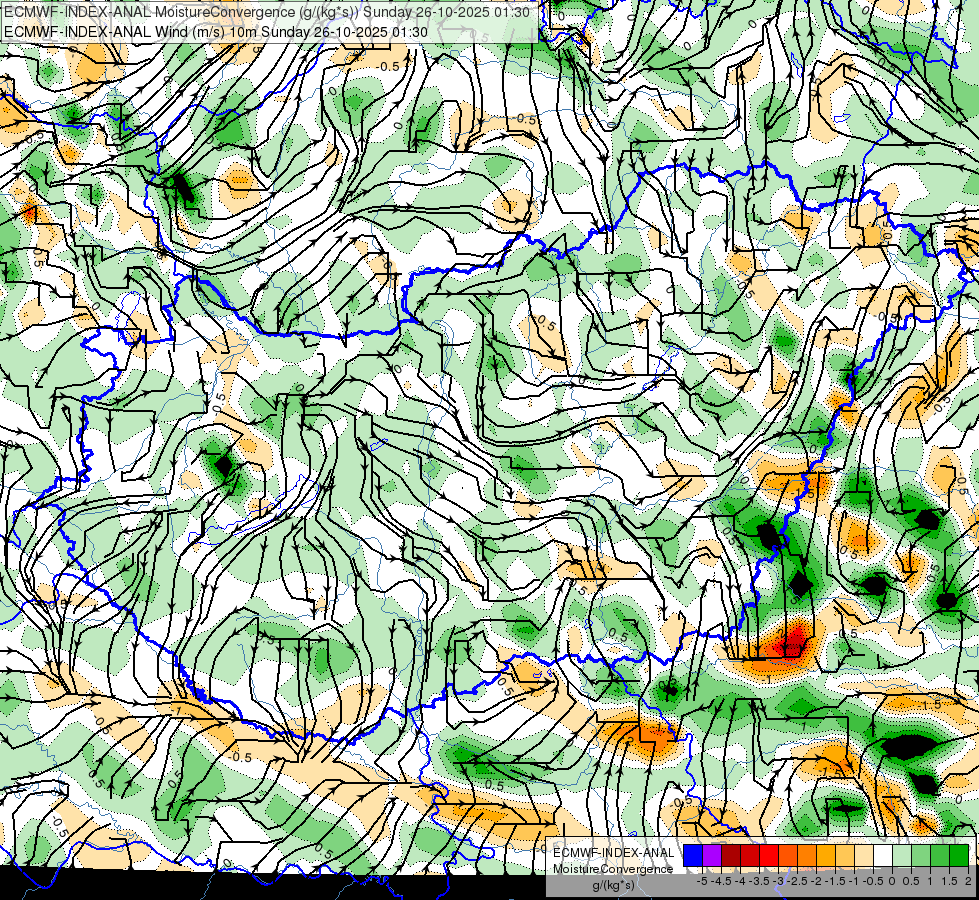
Task: Click the Wind (m/s) 10m title line
Action: pos(216,31)
